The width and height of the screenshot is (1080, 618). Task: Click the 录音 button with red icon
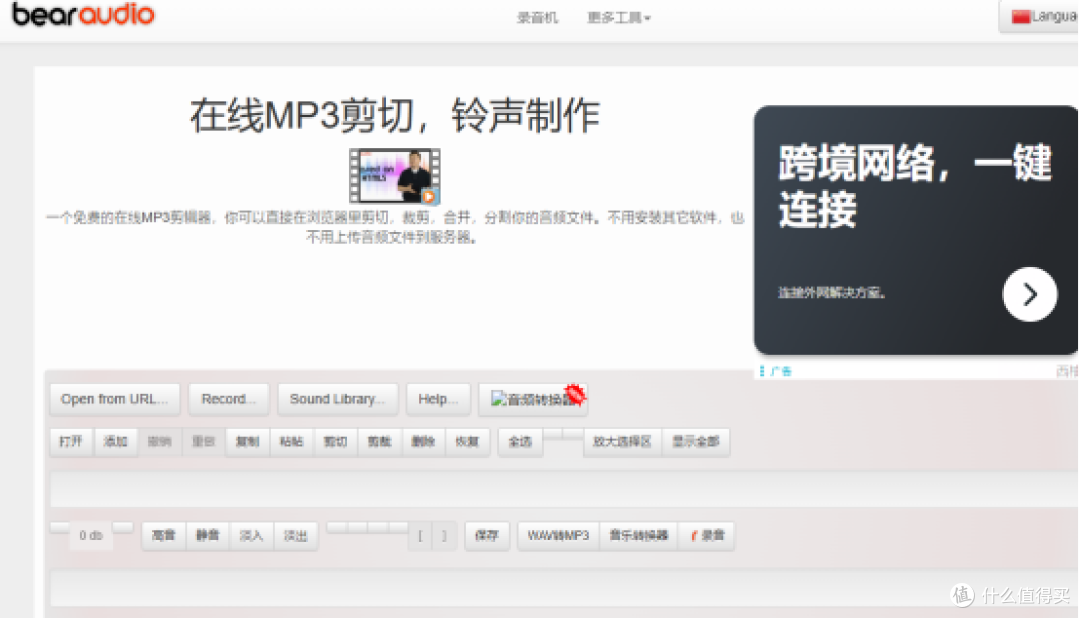(x=707, y=535)
